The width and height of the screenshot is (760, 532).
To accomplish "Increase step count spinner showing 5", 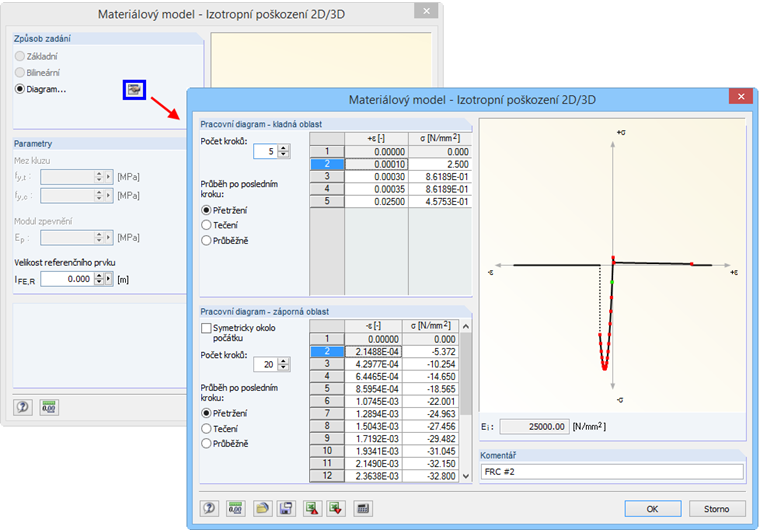I will tap(284, 148).
